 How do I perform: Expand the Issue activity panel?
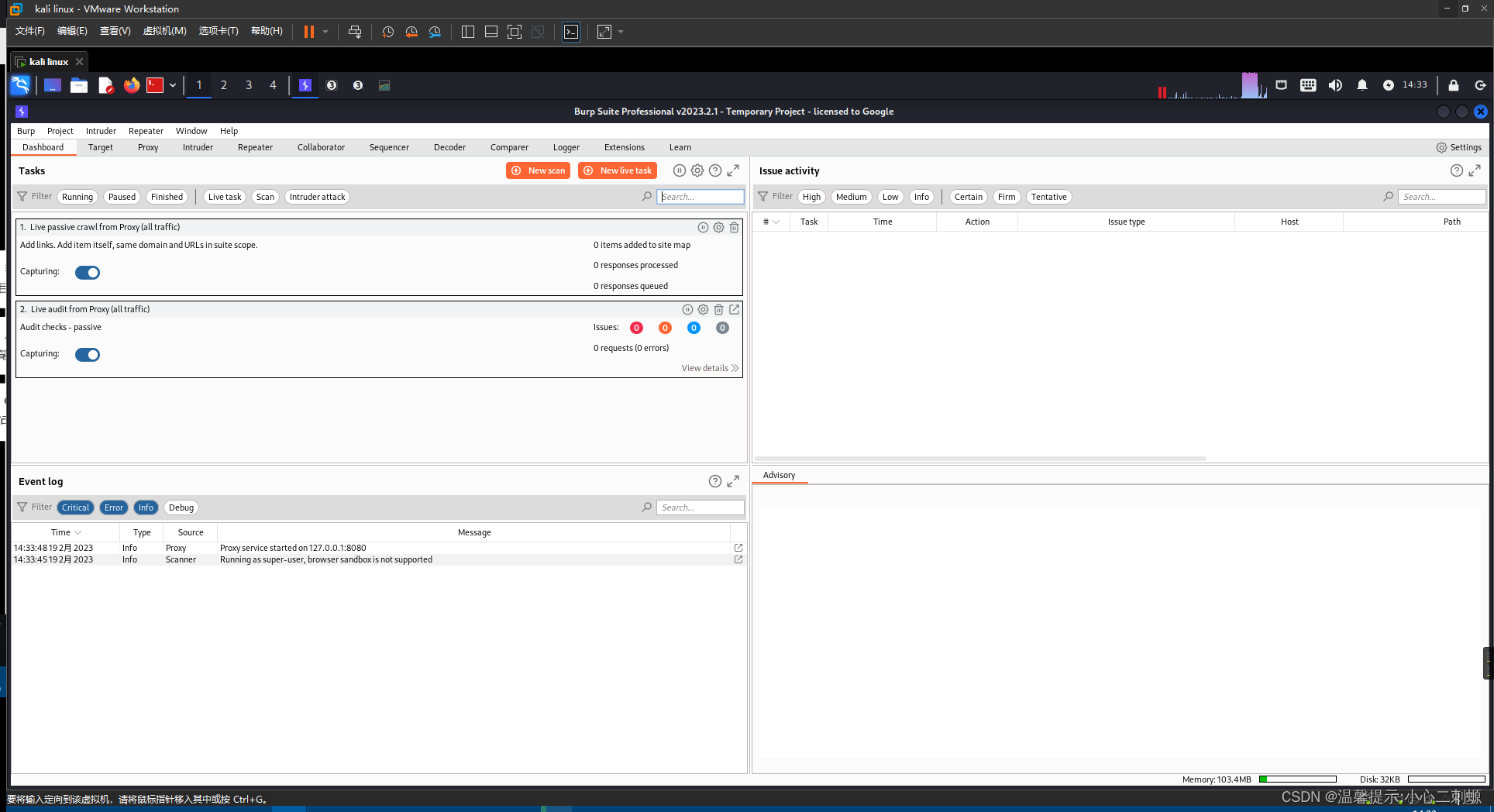tap(1475, 170)
